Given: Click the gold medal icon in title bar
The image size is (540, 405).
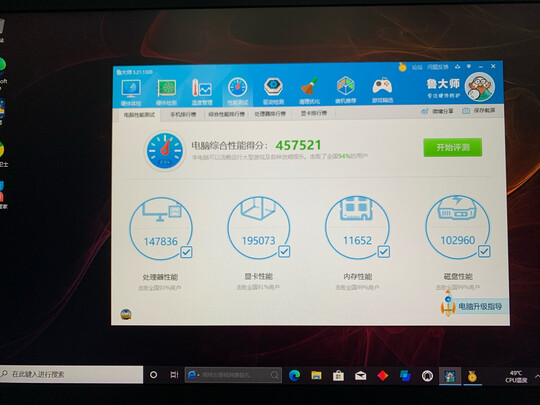Looking at the screenshot, I should click(x=402, y=66).
